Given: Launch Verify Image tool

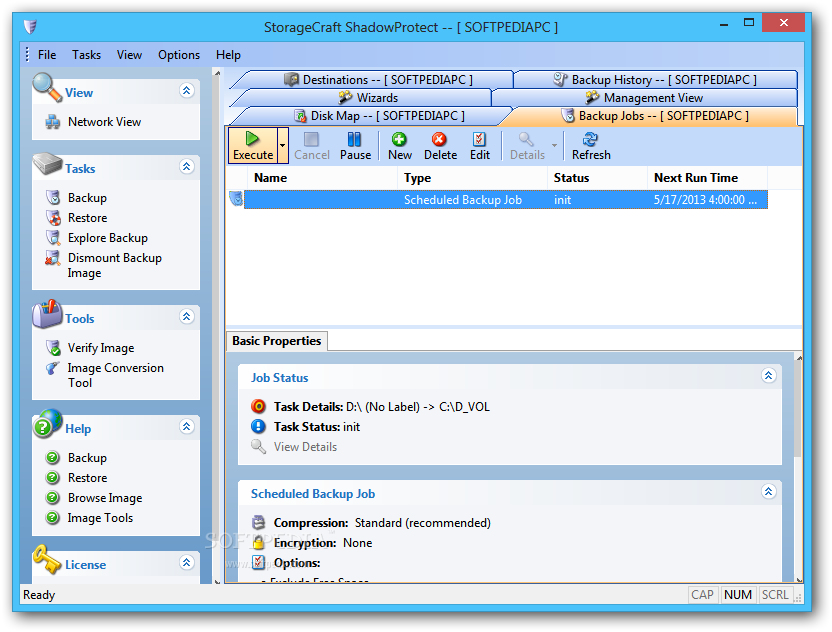Looking at the screenshot, I should (100, 348).
